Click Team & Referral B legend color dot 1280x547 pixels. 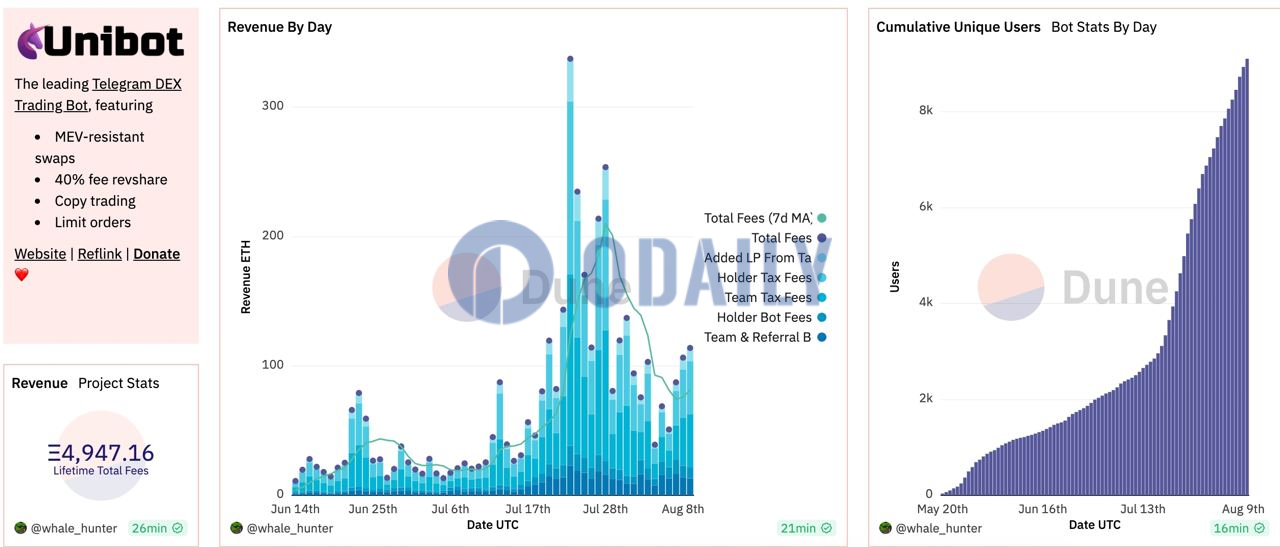[822, 337]
